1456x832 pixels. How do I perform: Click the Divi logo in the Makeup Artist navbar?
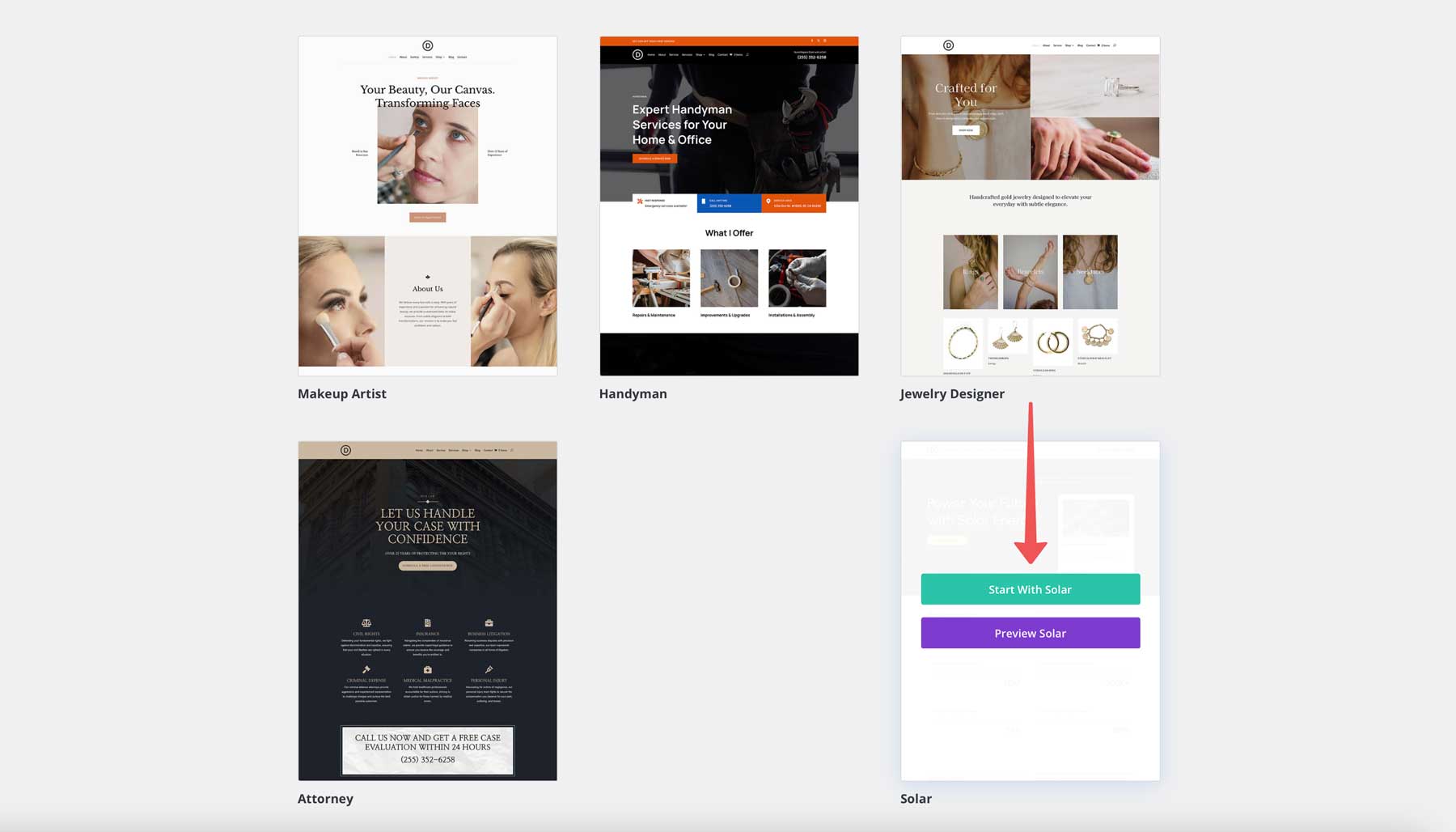click(x=428, y=46)
